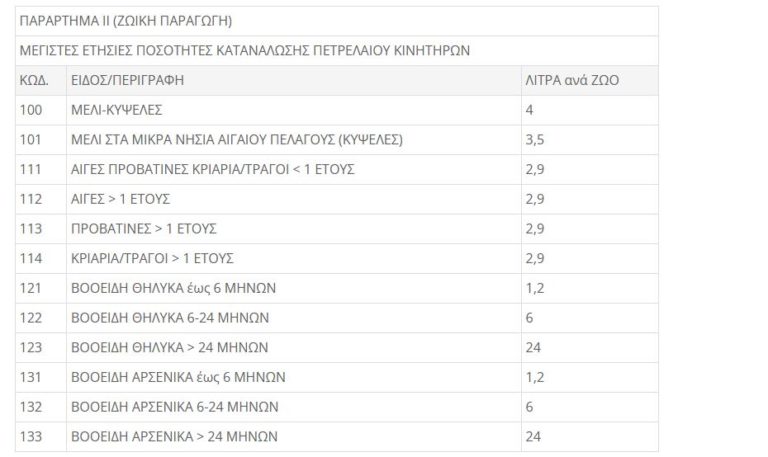Click the ΠΡΟΒΑΤΙΝΕΣ > 1 ΕΤΟΥΣ description
Screen dimensions: 768x457
[x=143, y=229]
